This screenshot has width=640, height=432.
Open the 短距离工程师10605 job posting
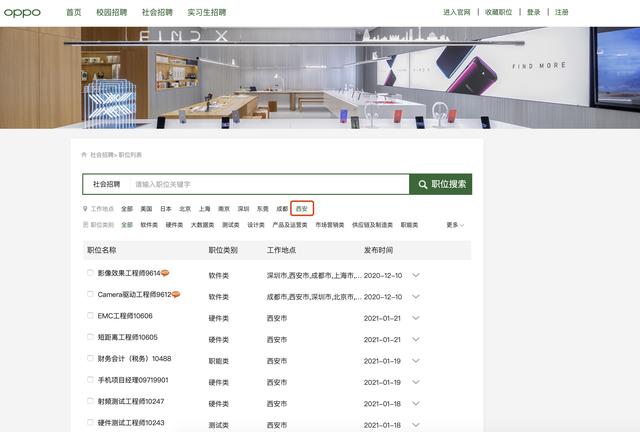[x=127, y=337]
